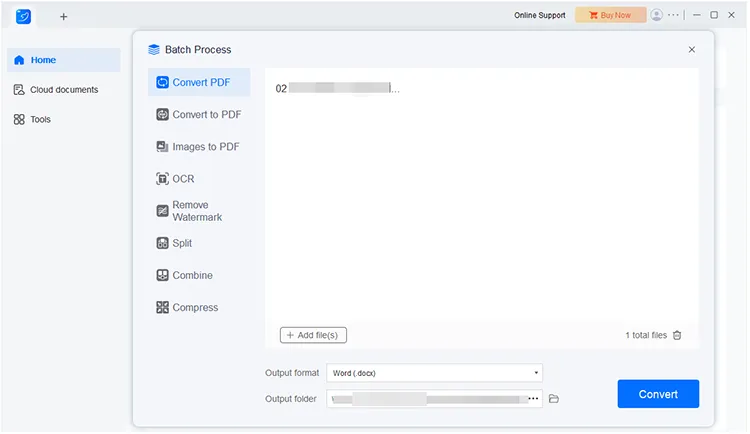Open the Output format dropdown
750x434 pixels.
point(434,373)
